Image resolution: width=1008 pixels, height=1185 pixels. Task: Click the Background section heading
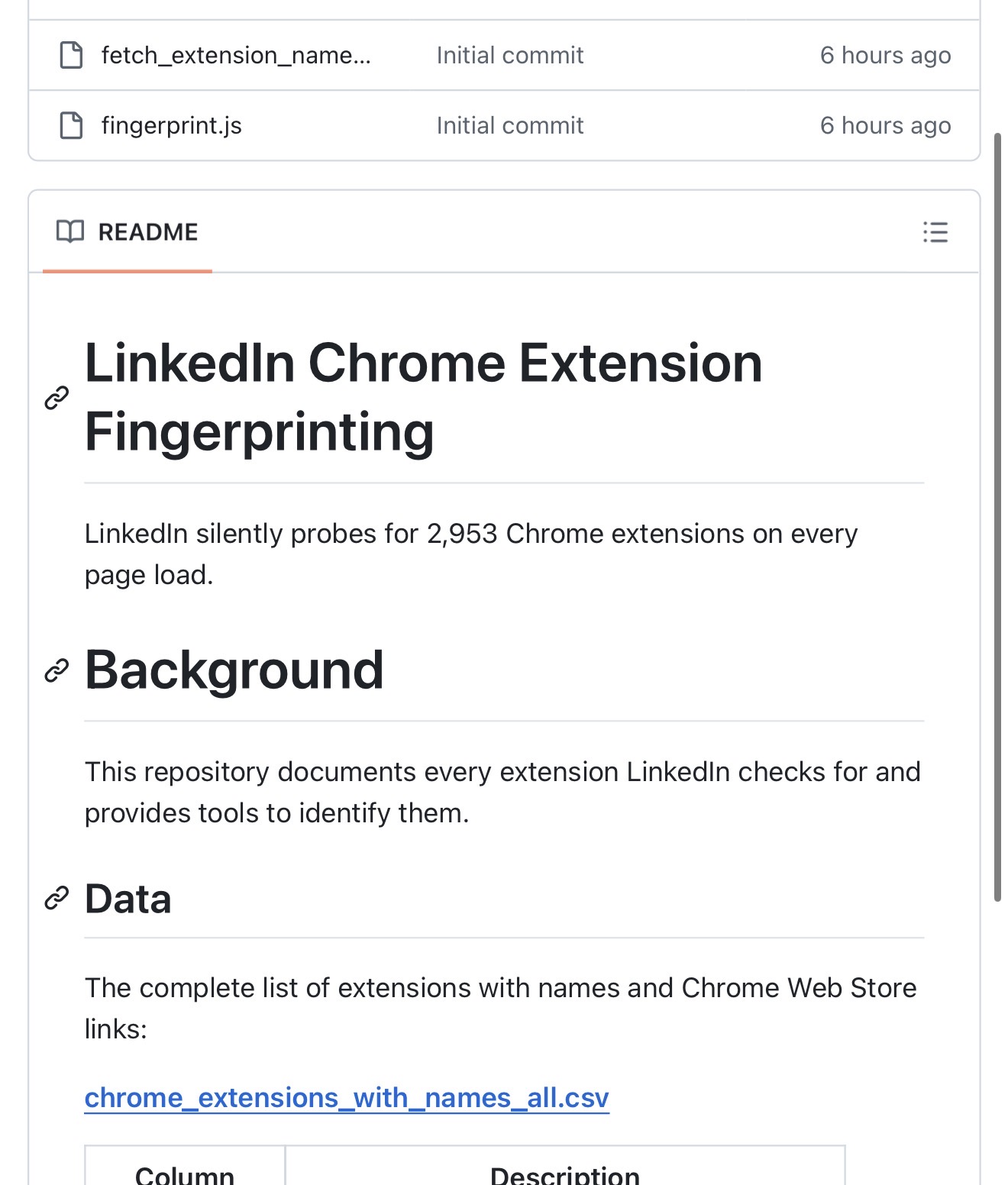[x=234, y=670]
